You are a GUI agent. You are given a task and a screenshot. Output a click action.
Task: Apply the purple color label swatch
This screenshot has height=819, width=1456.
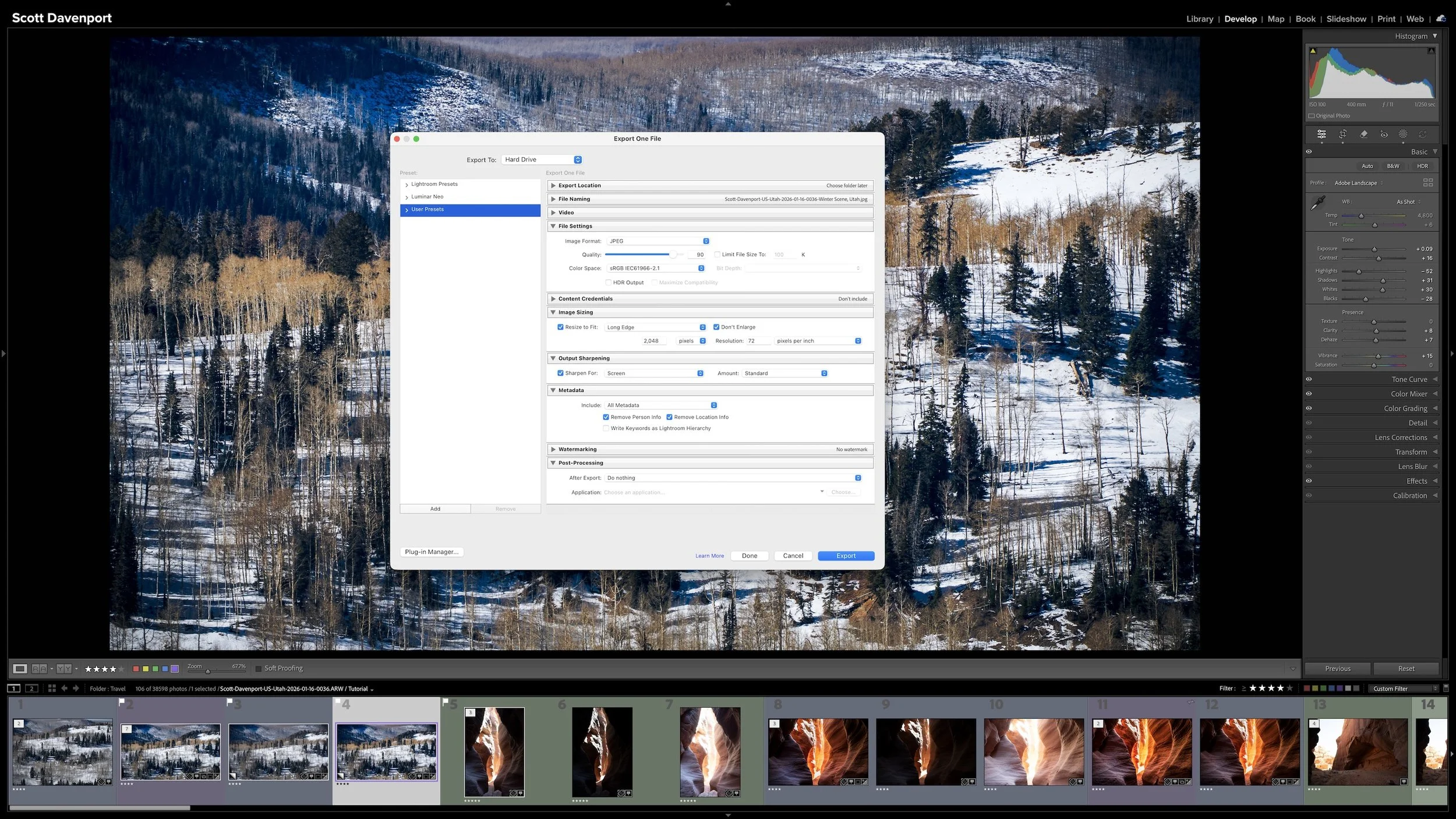tap(175, 669)
